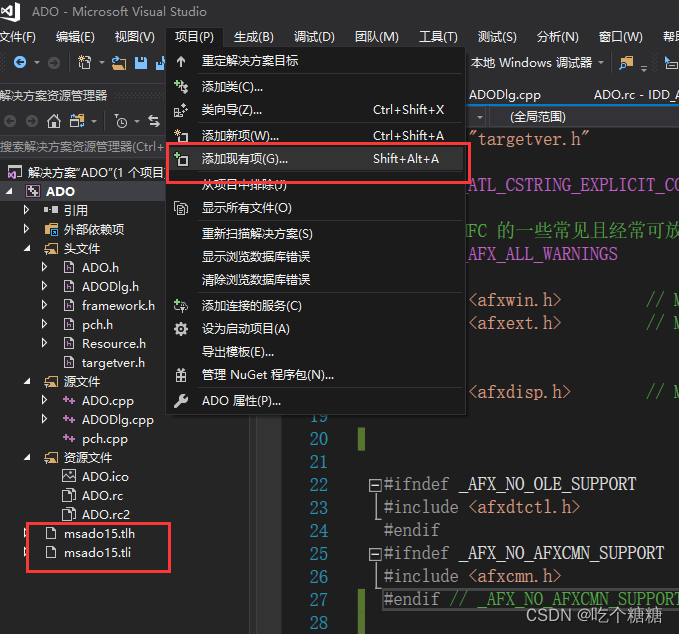Click the switch views icon in Solution Explorer
Image resolution: width=679 pixels, height=634 pixels.
[x=78, y=121]
